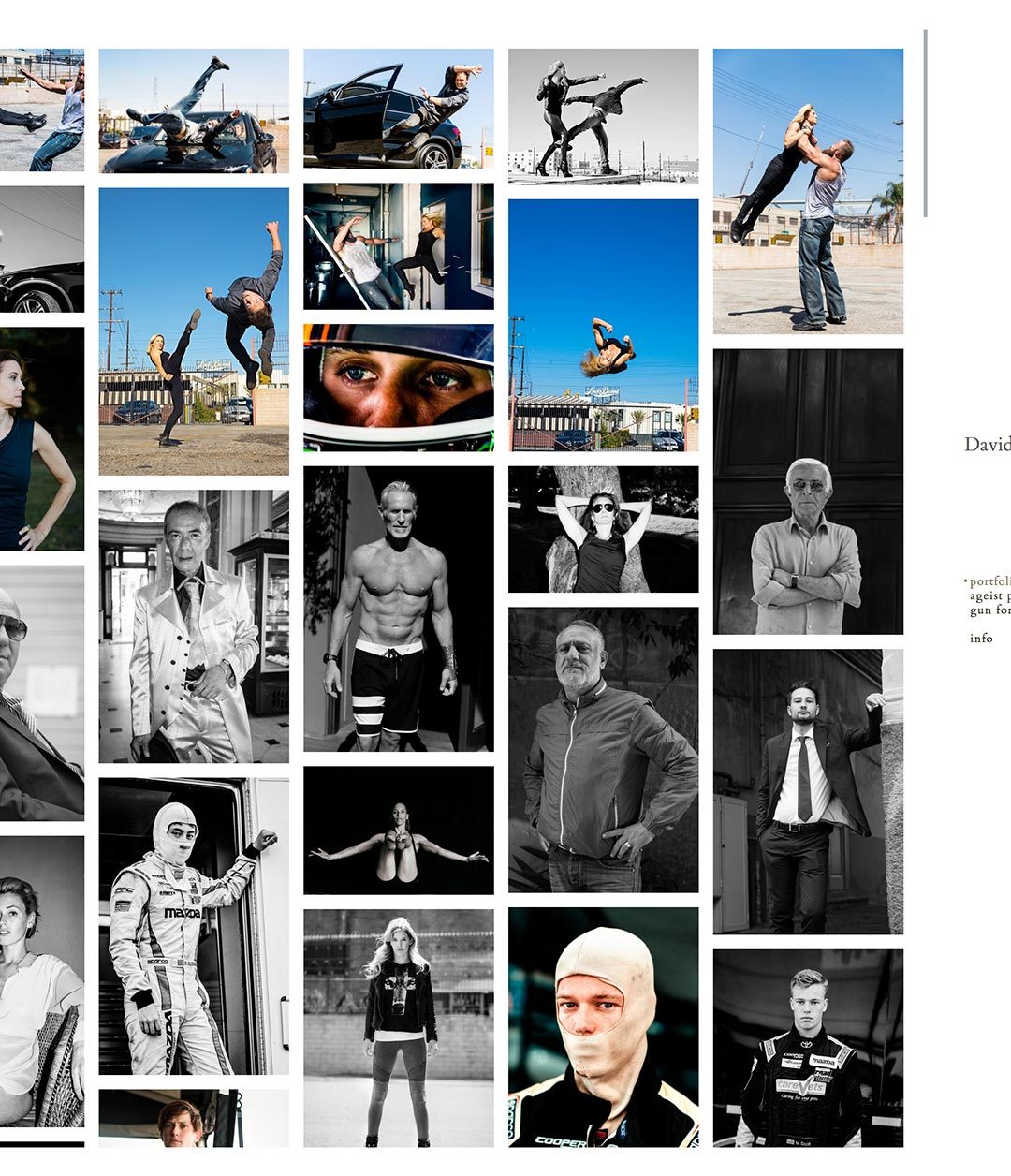
Task: Click the gallery vertical scrollbar thumb
Action: tap(925, 123)
